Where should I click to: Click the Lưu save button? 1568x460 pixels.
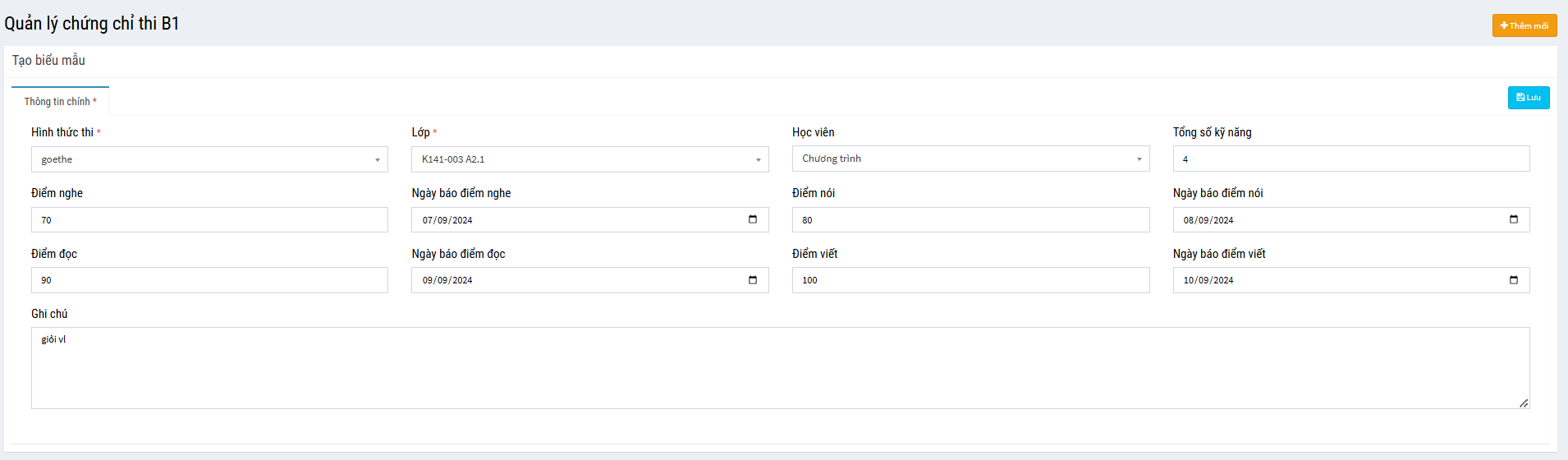[1528, 98]
